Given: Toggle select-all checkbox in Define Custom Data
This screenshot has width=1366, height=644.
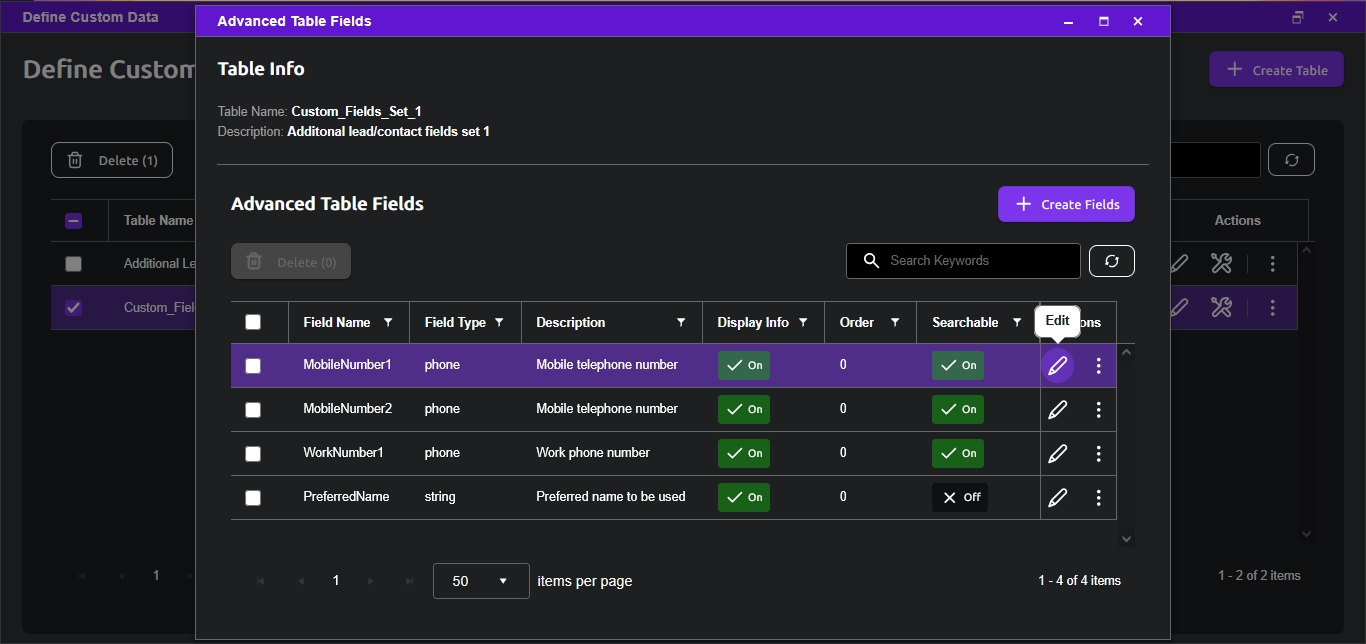Looking at the screenshot, I should [73, 221].
